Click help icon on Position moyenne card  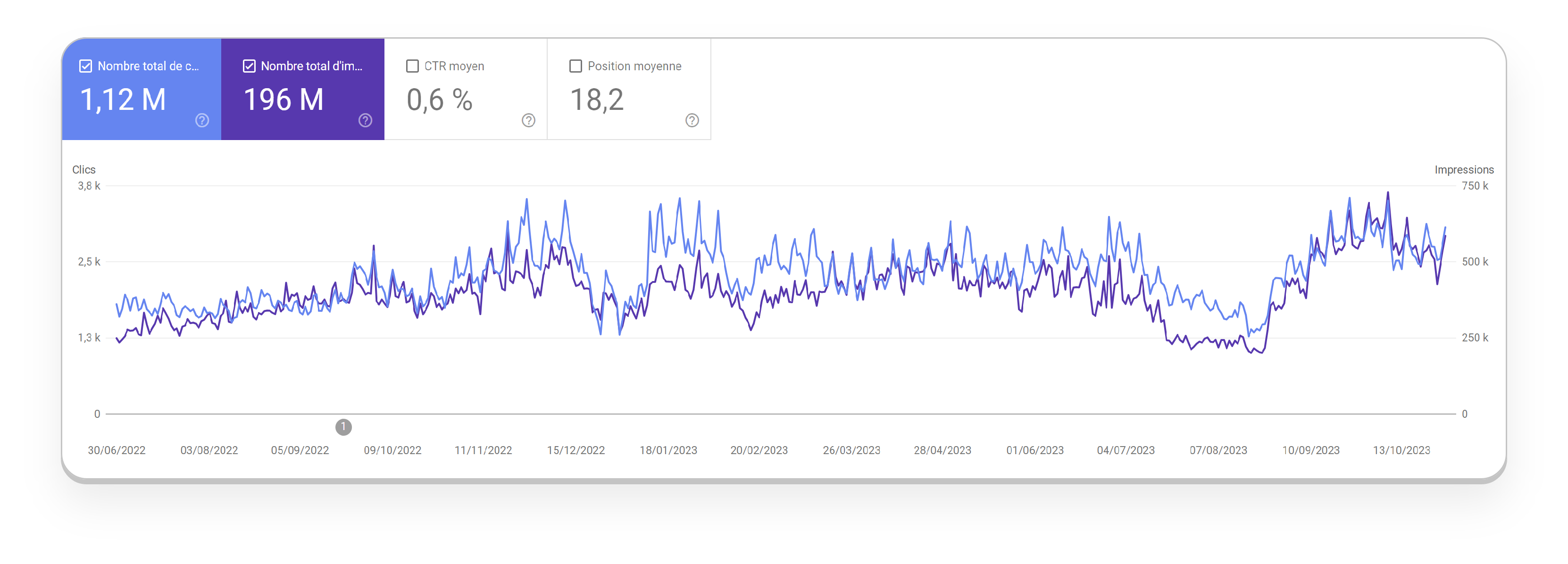[x=692, y=120]
